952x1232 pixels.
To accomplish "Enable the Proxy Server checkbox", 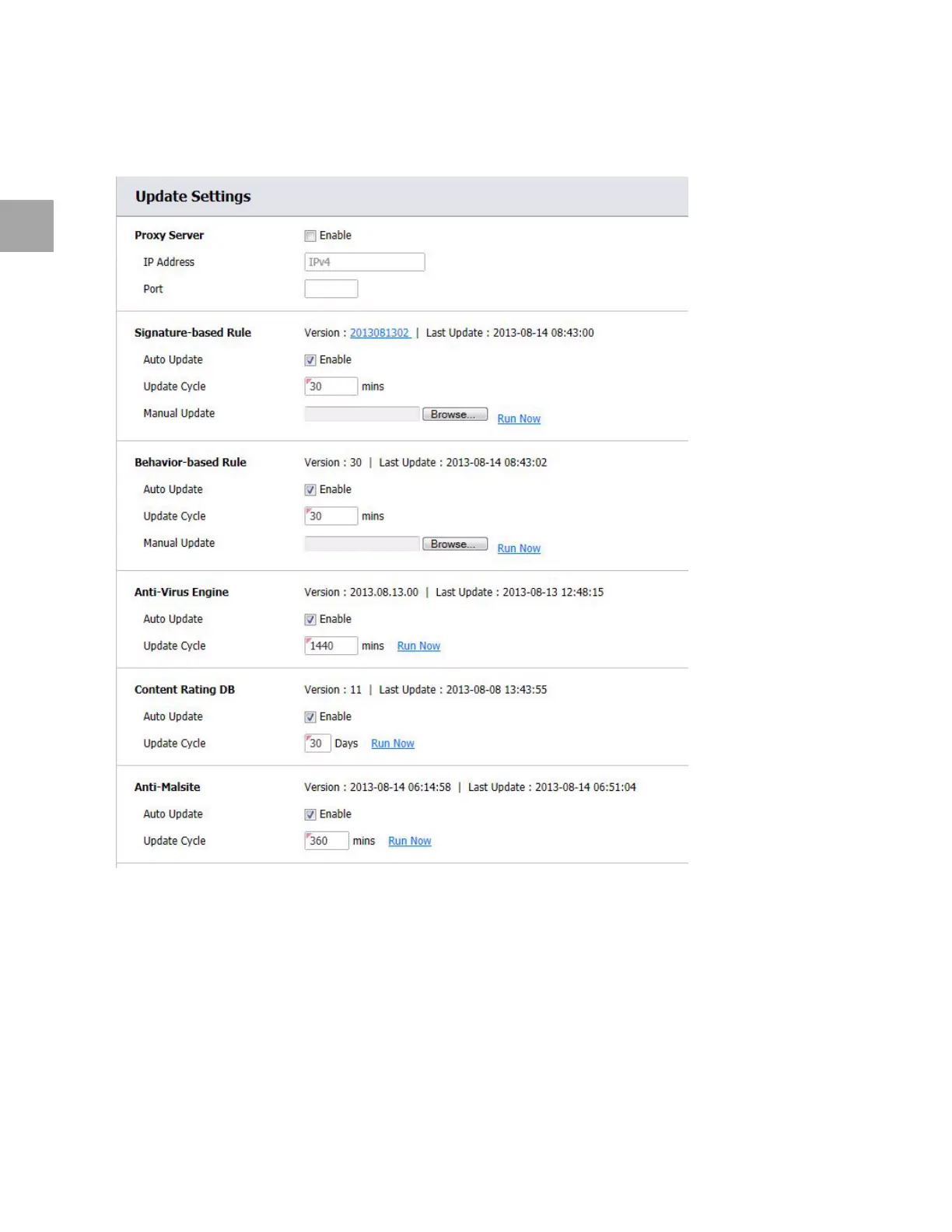I will pos(310,236).
